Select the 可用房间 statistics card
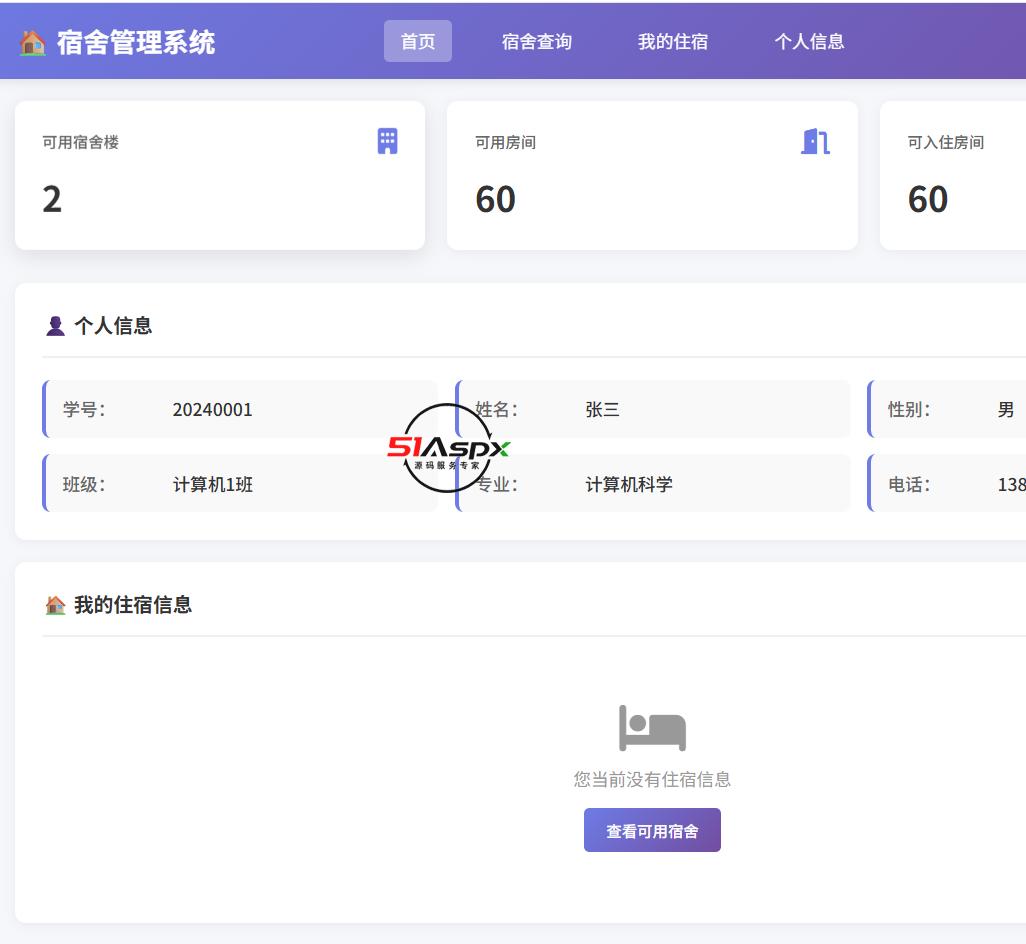 [652, 175]
